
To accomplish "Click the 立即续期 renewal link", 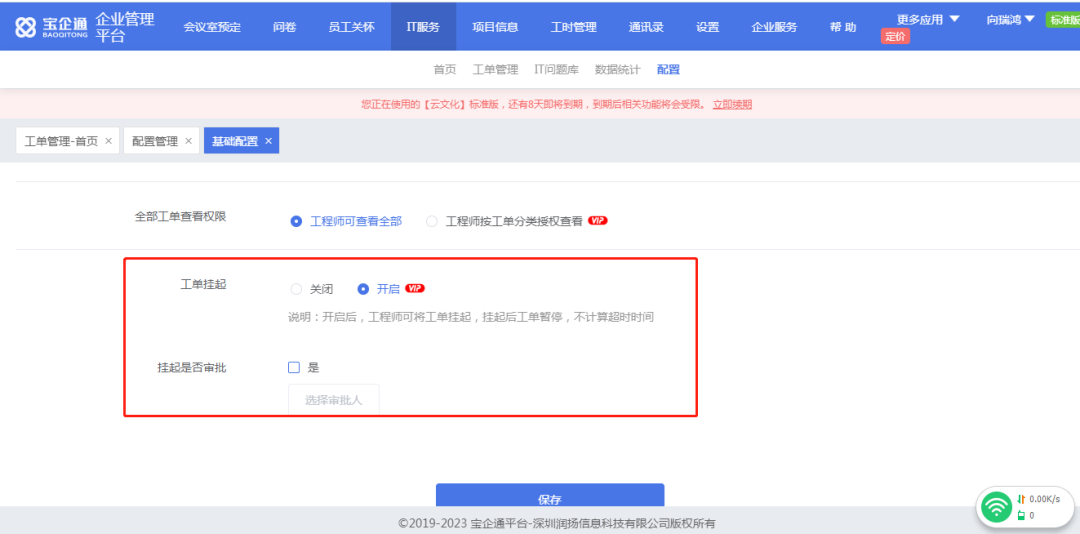I will [x=732, y=104].
